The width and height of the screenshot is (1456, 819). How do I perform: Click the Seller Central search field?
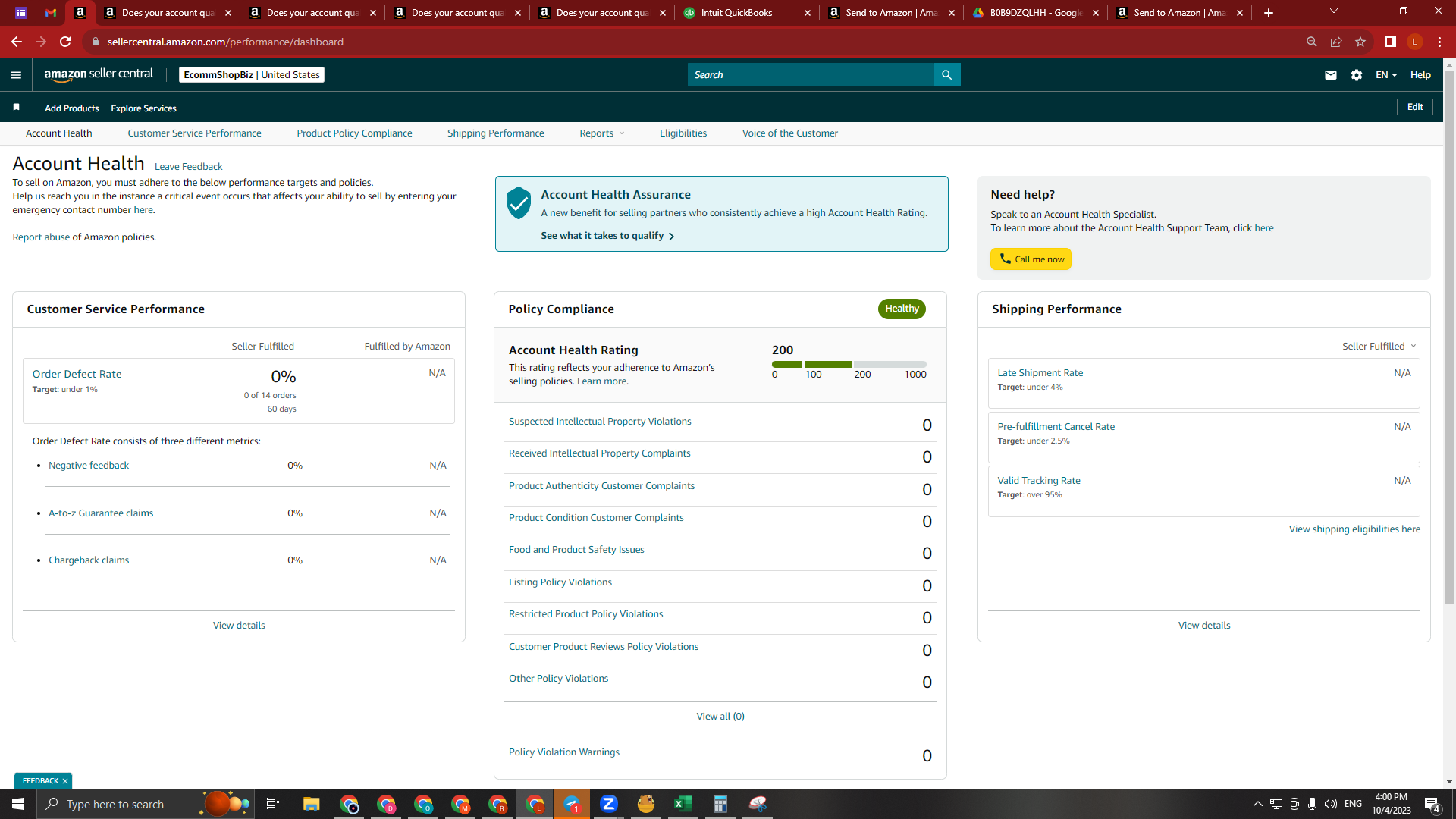click(x=811, y=74)
